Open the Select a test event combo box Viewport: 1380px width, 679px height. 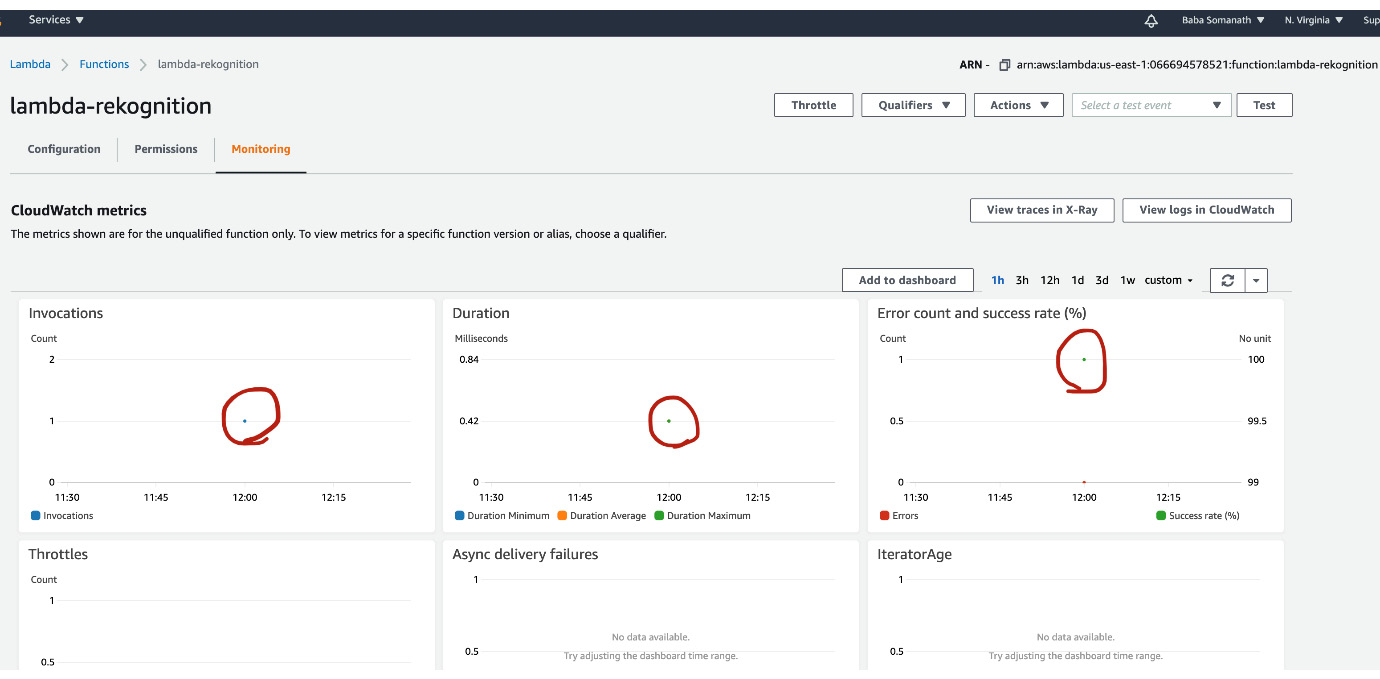click(x=1151, y=105)
